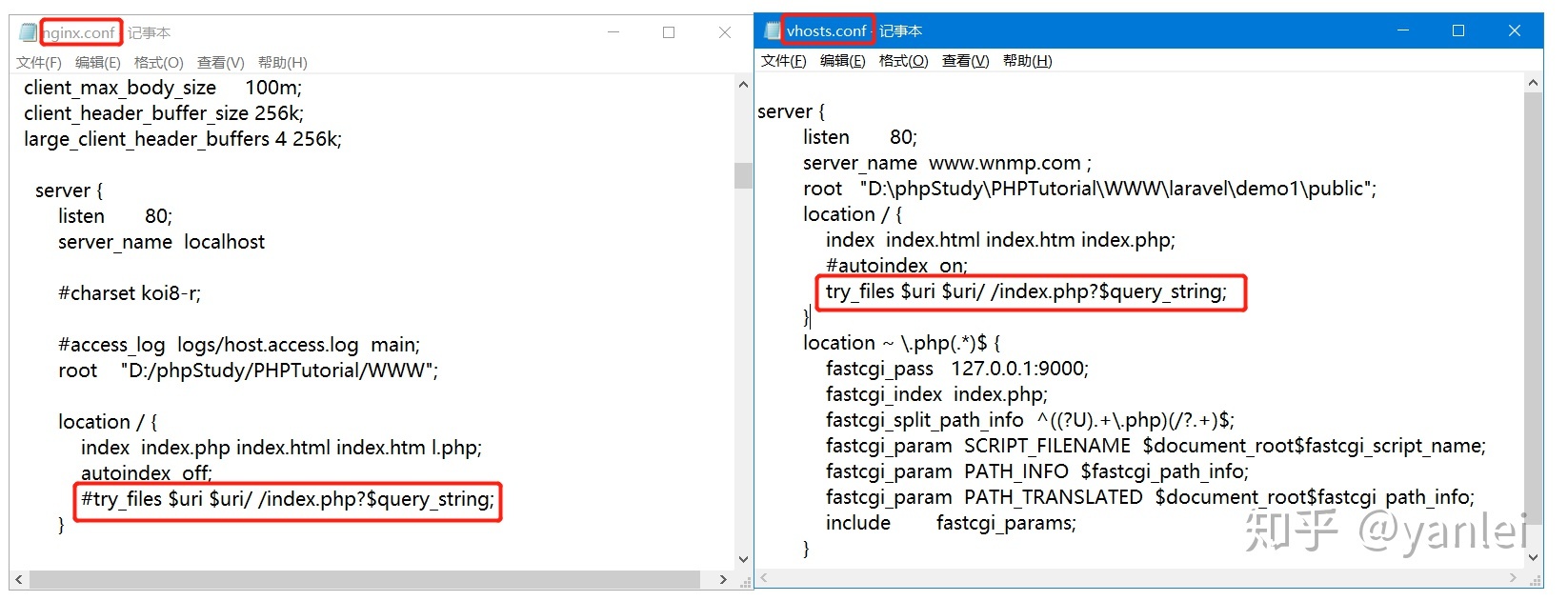The height and width of the screenshot is (601, 1568).
Task: Click the #access_log logs/host.access.log line
Action: pos(239,345)
